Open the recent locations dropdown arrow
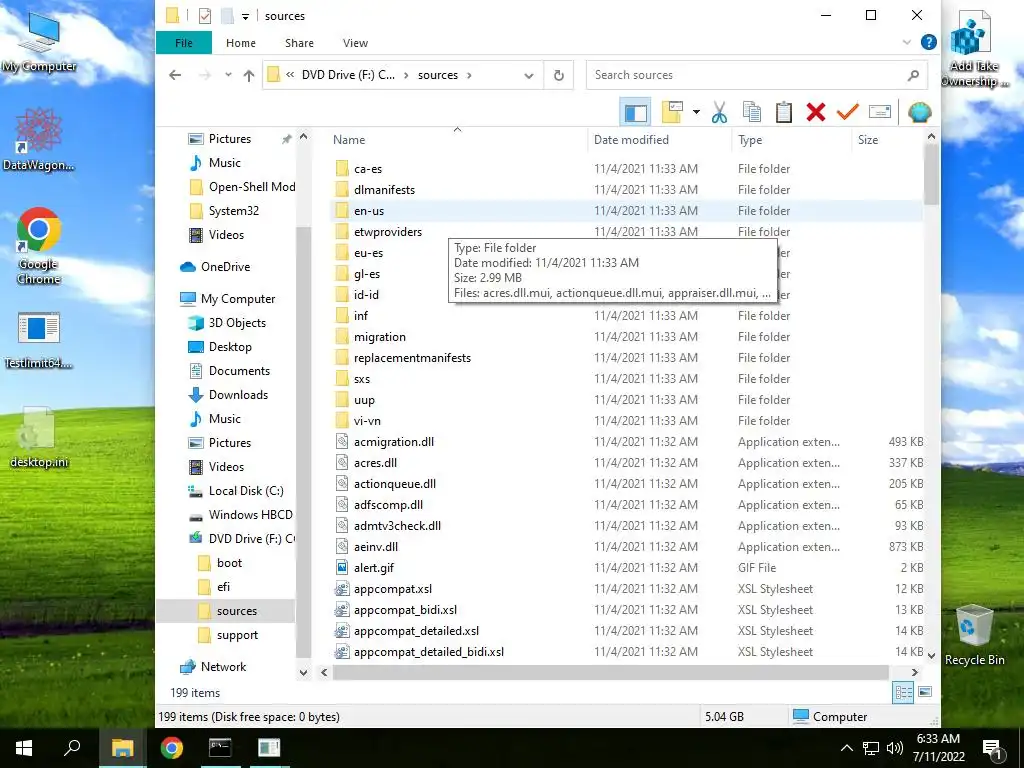The width and height of the screenshot is (1024, 768). (228, 75)
